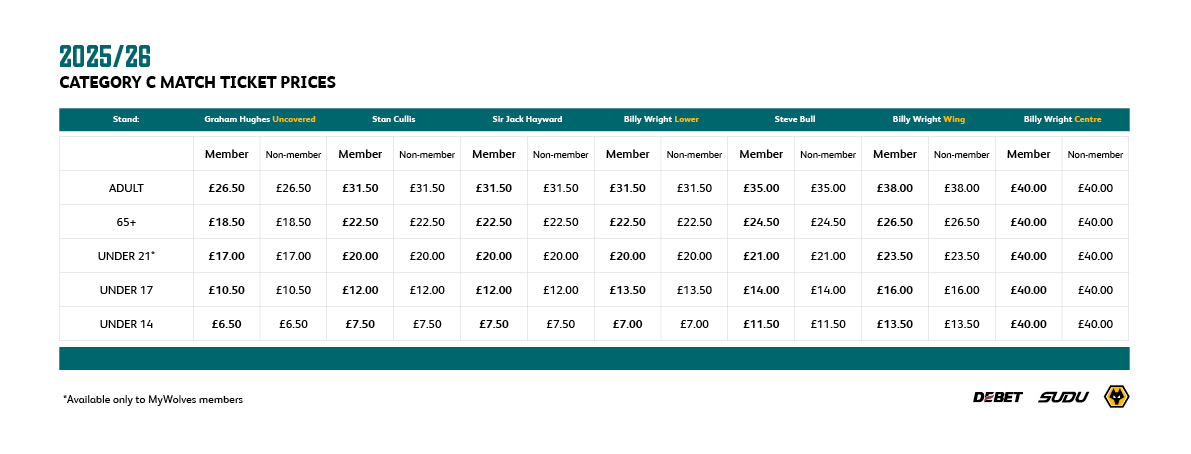The height and width of the screenshot is (454, 1191).
Task: Click the 65+ row label
Action: click(x=126, y=222)
